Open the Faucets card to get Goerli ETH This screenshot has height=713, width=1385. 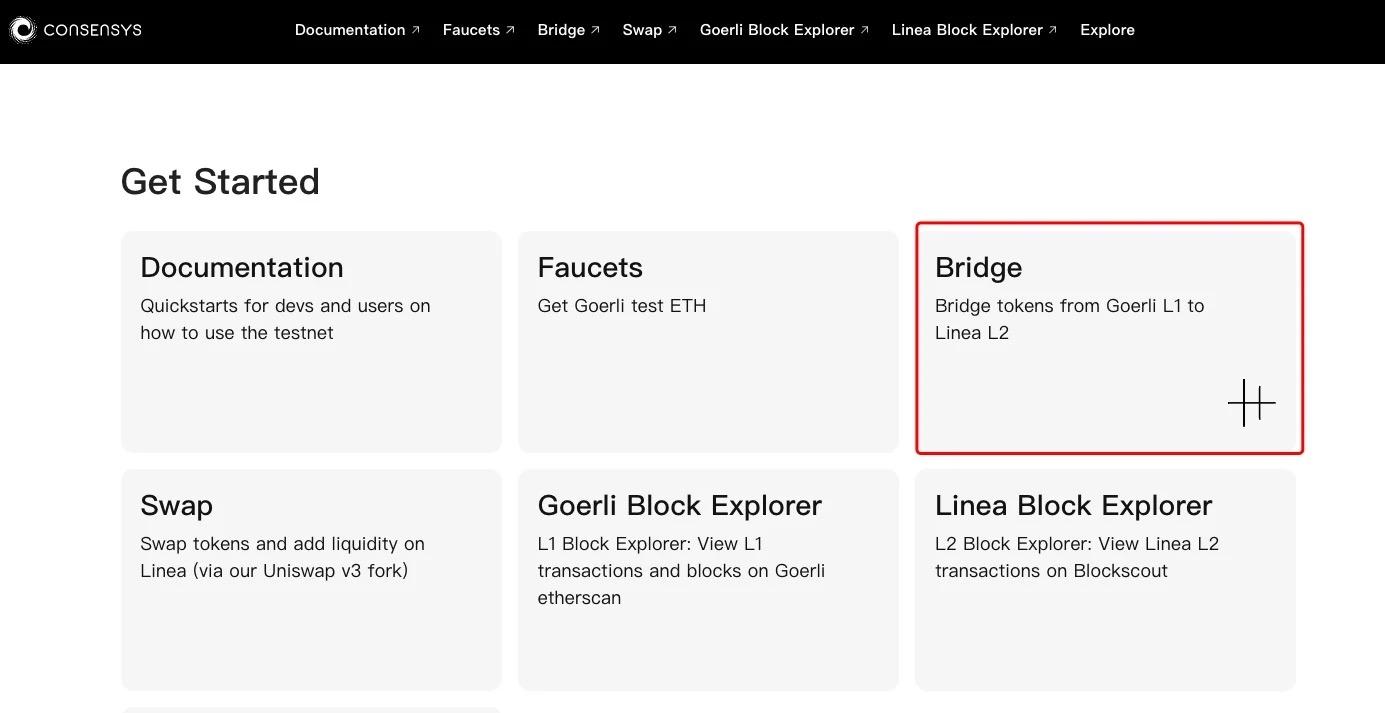point(708,341)
